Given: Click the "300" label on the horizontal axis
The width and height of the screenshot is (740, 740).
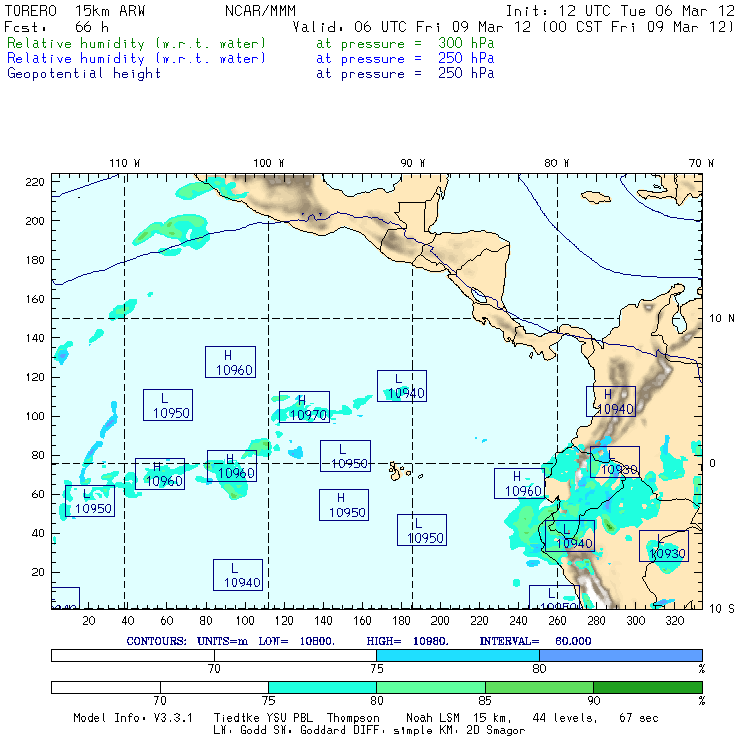Looking at the screenshot, I should click(636, 621).
